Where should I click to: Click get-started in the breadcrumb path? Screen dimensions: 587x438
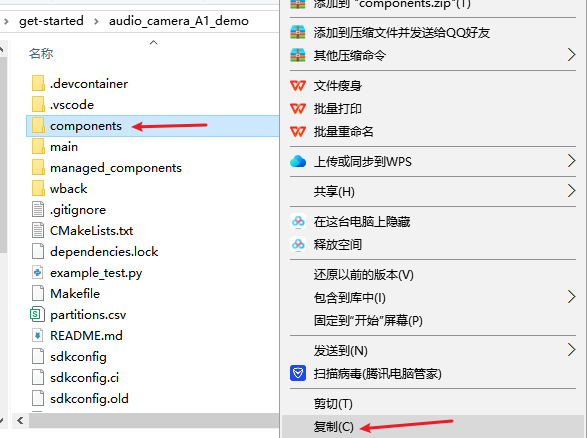pyautogui.click(x=51, y=21)
